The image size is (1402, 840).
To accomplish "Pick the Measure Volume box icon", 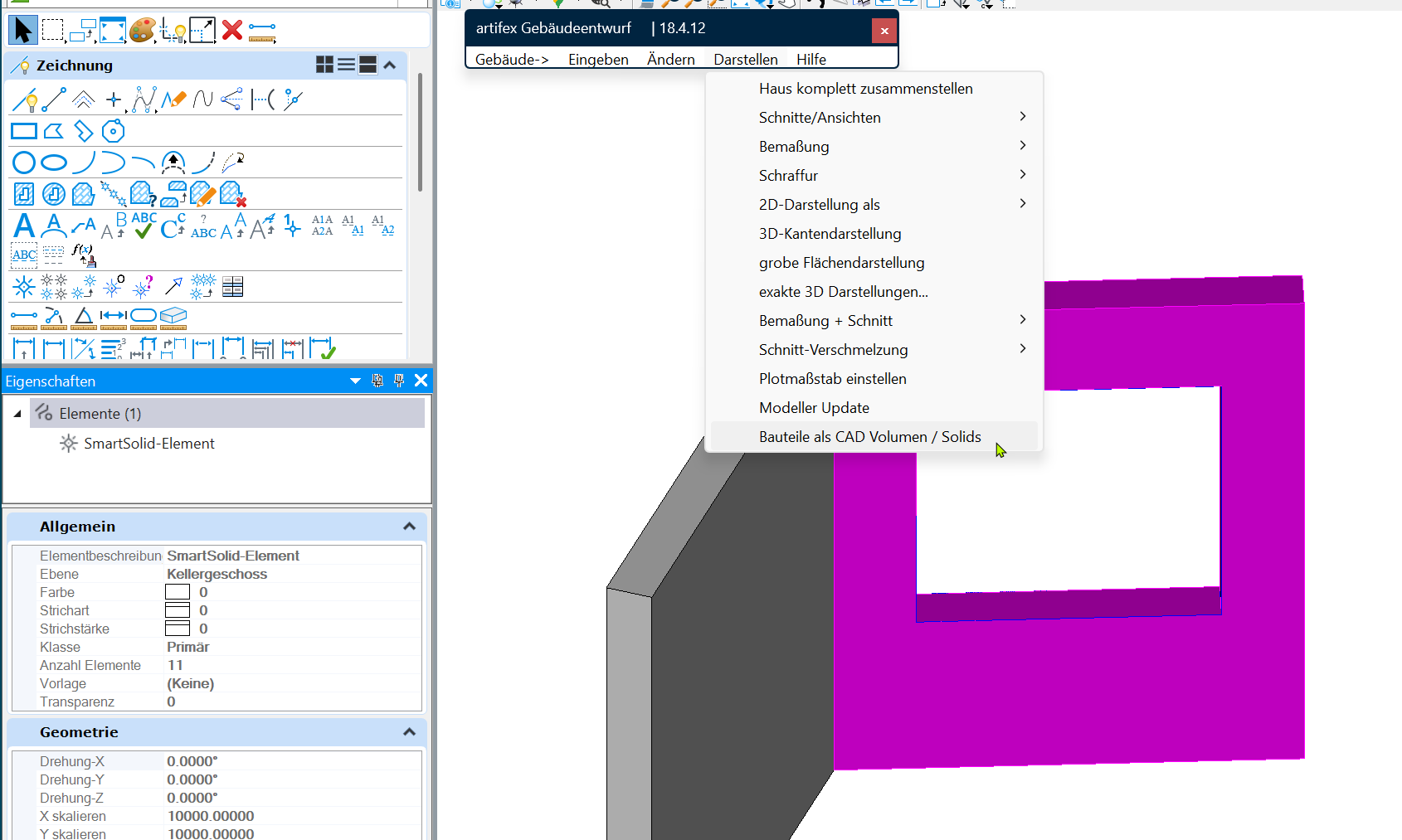I will (x=173, y=317).
